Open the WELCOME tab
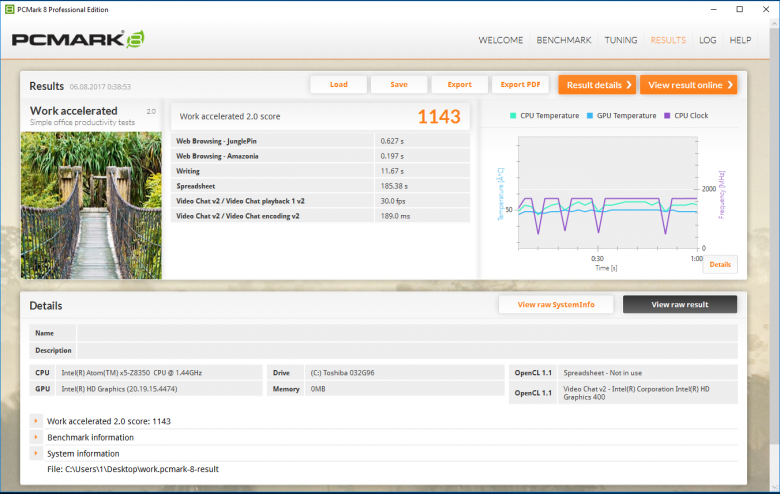This screenshot has height=494, width=780. pyautogui.click(x=500, y=40)
